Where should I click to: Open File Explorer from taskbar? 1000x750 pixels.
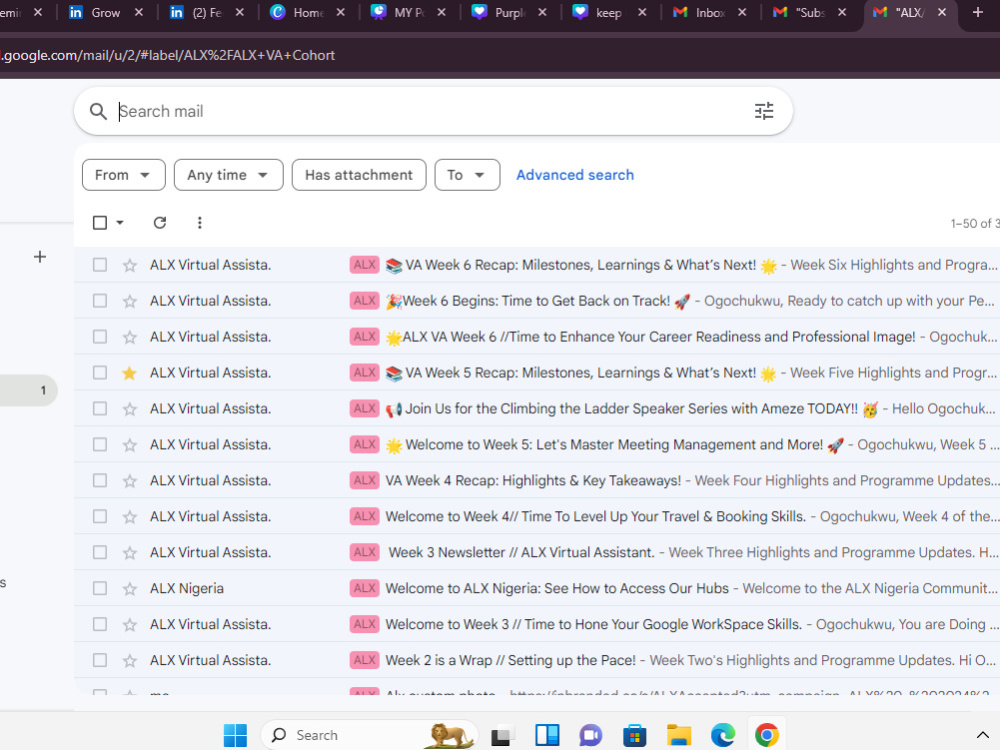[679, 735]
